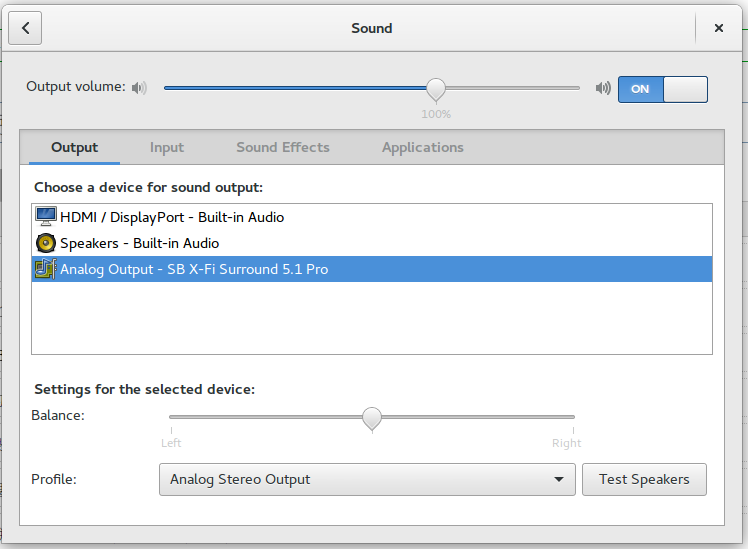Select the Output tab
The height and width of the screenshot is (549, 748).
click(x=75, y=147)
